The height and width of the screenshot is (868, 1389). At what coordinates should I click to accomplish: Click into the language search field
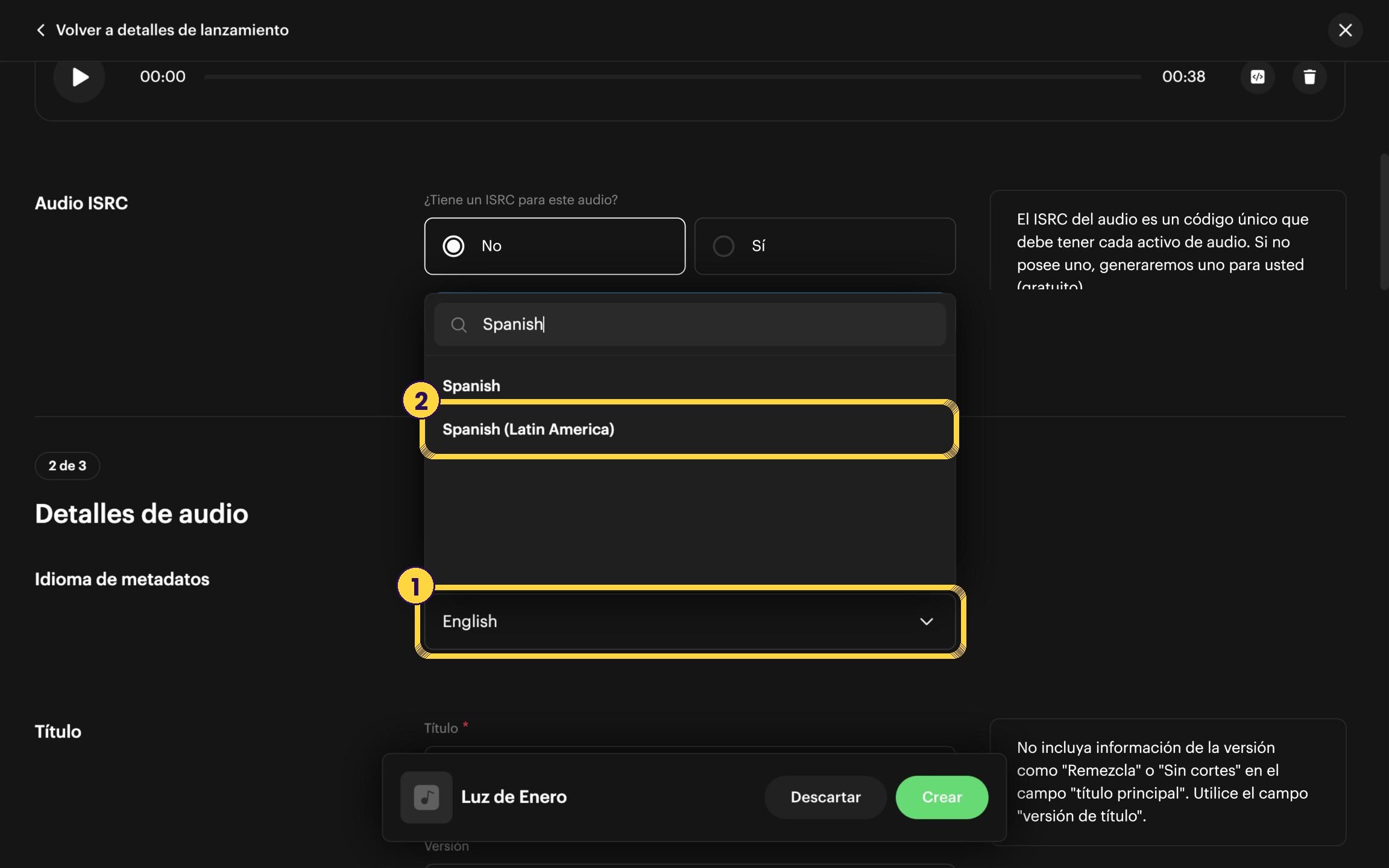[690, 324]
